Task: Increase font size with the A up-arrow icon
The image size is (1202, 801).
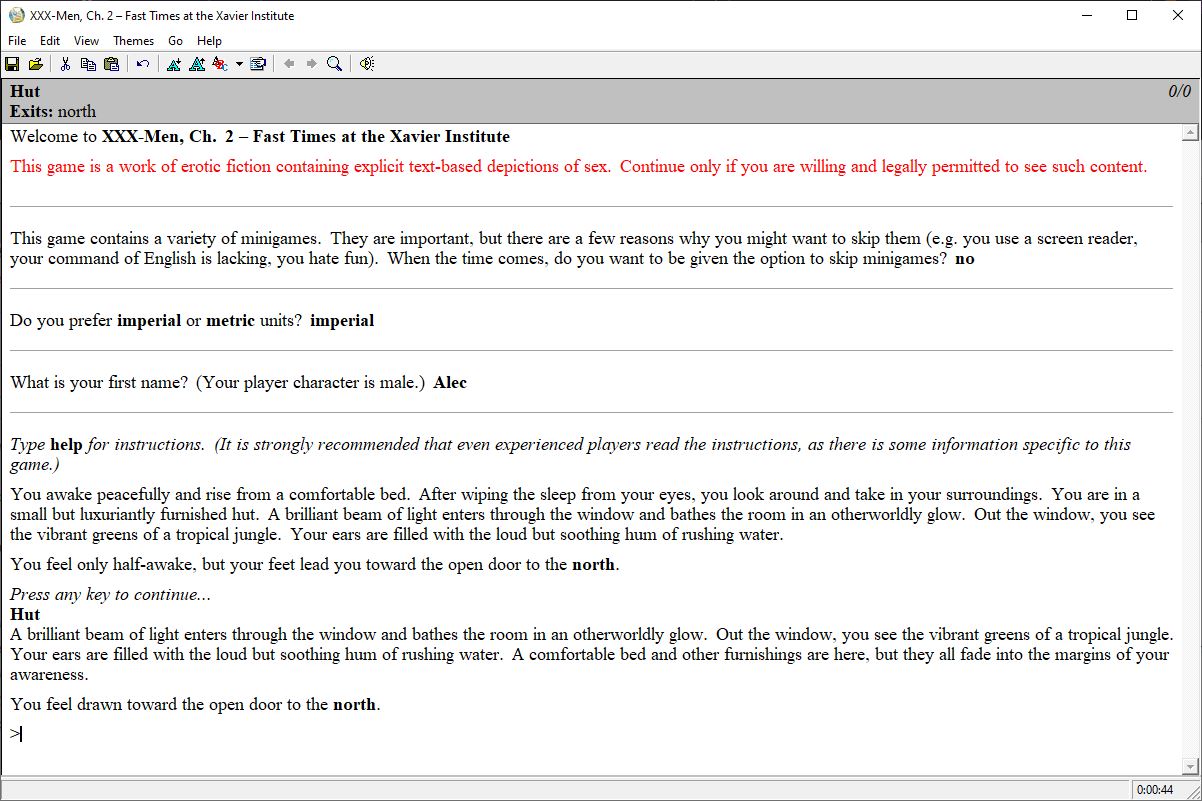Action: pyautogui.click(x=197, y=64)
